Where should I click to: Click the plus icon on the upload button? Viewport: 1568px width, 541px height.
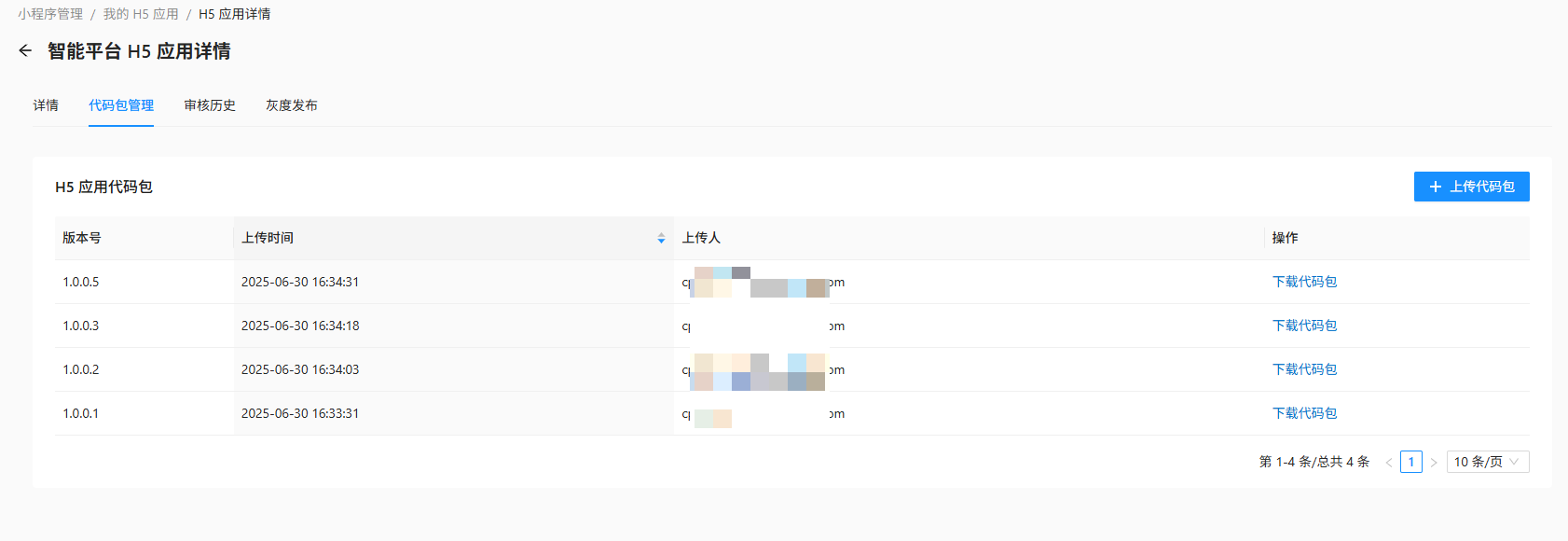coord(1436,187)
